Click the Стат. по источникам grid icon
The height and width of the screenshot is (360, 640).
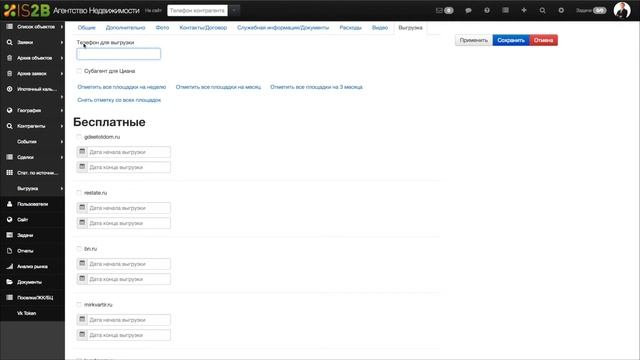click(x=9, y=173)
